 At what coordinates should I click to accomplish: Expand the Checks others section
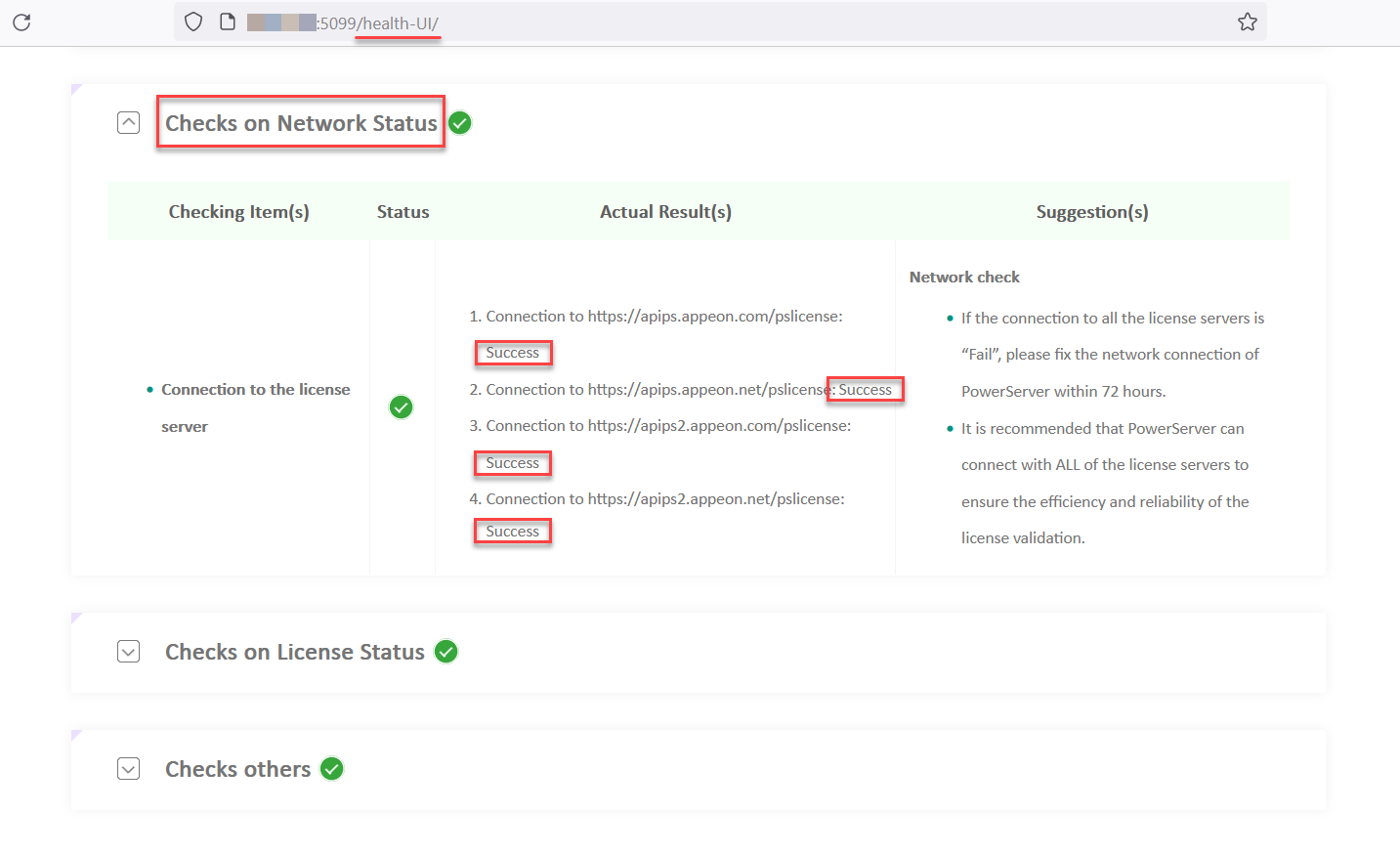point(128,769)
